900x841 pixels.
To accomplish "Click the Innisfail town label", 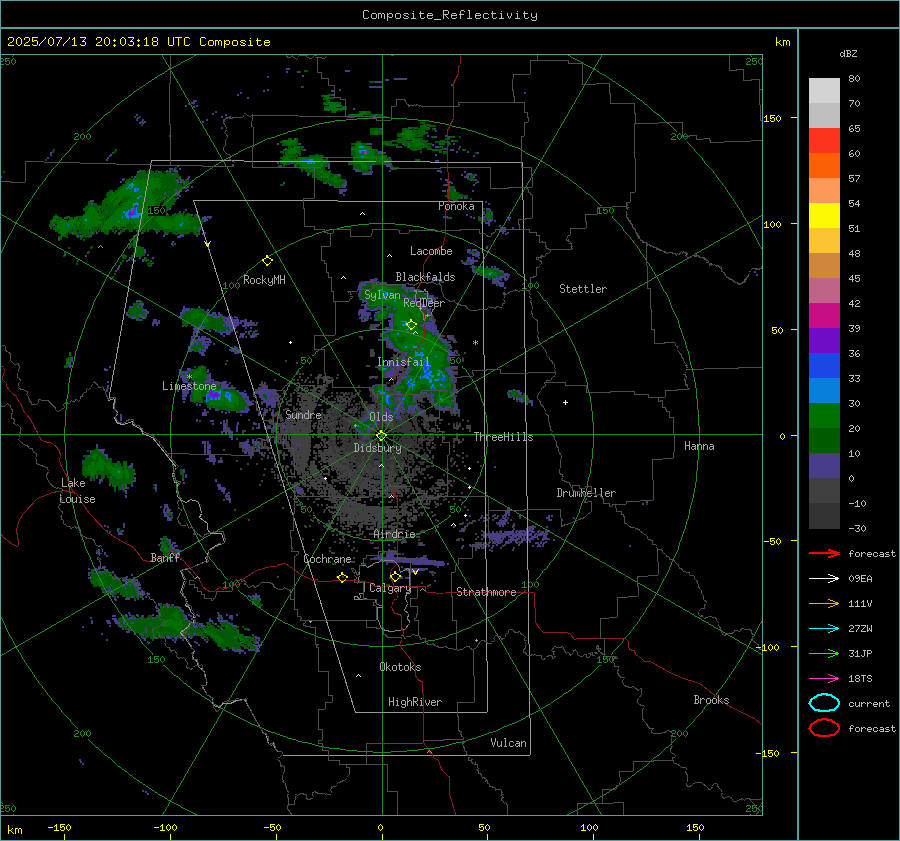I will tap(403, 362).
